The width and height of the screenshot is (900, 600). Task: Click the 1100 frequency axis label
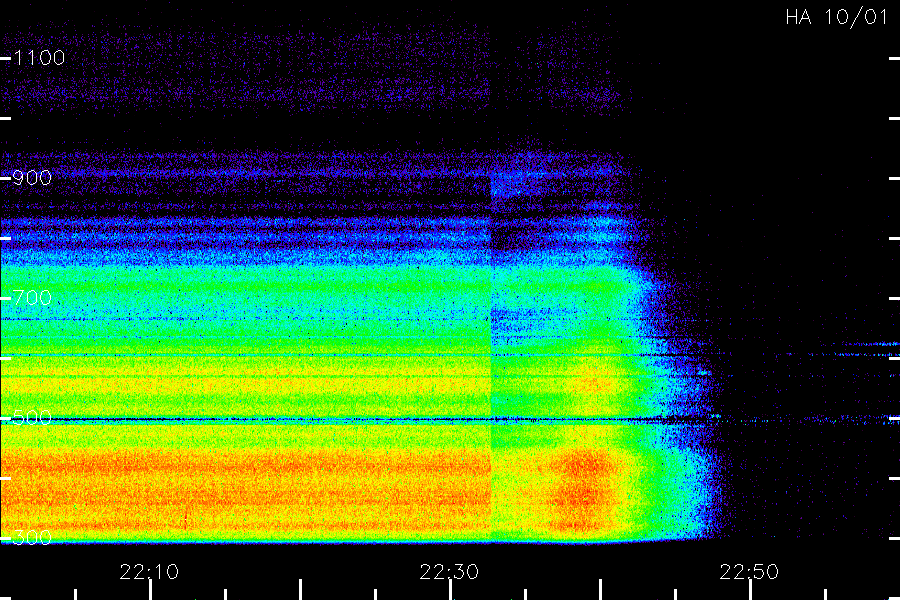pyautogui.click(x=39, y=58)
